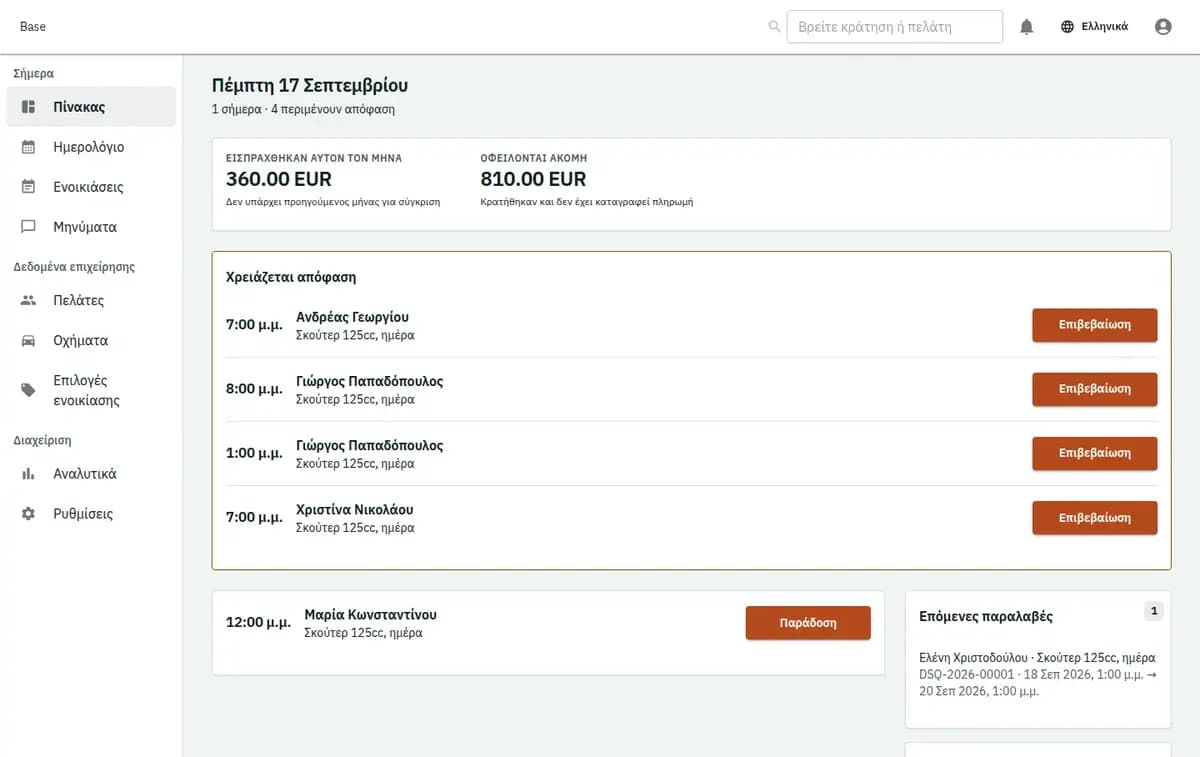Click the Επόμενες παραλαβές heading
This screenshot has width=1200, height=757.
tap(986, 617)
